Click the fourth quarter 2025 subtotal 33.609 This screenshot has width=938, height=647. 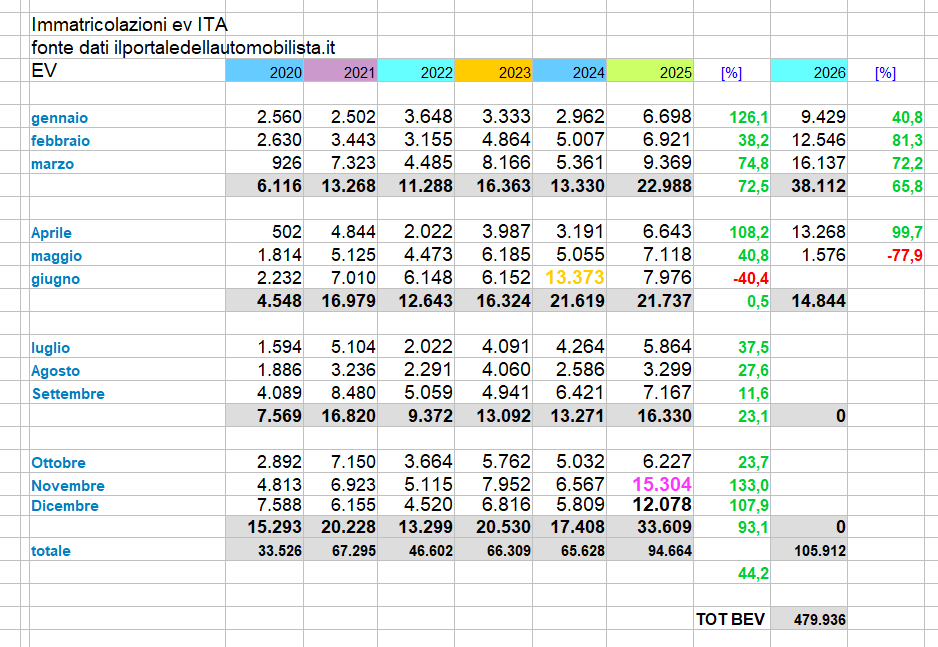point(664,527)
